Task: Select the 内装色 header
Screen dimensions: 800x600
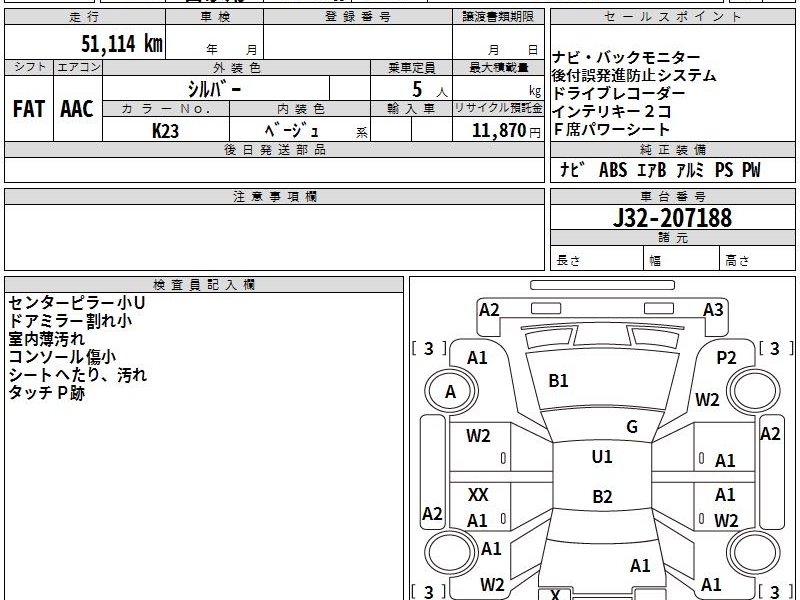Action: [x=301, y=109]
